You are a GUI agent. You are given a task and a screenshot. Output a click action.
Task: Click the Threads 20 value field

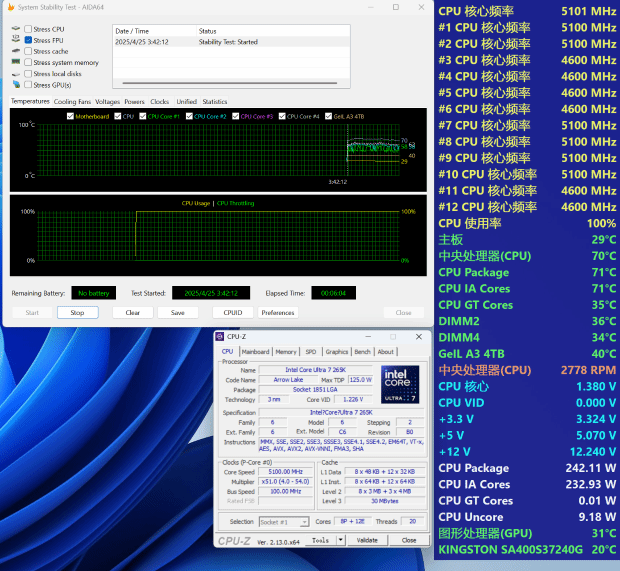point(412,522)
